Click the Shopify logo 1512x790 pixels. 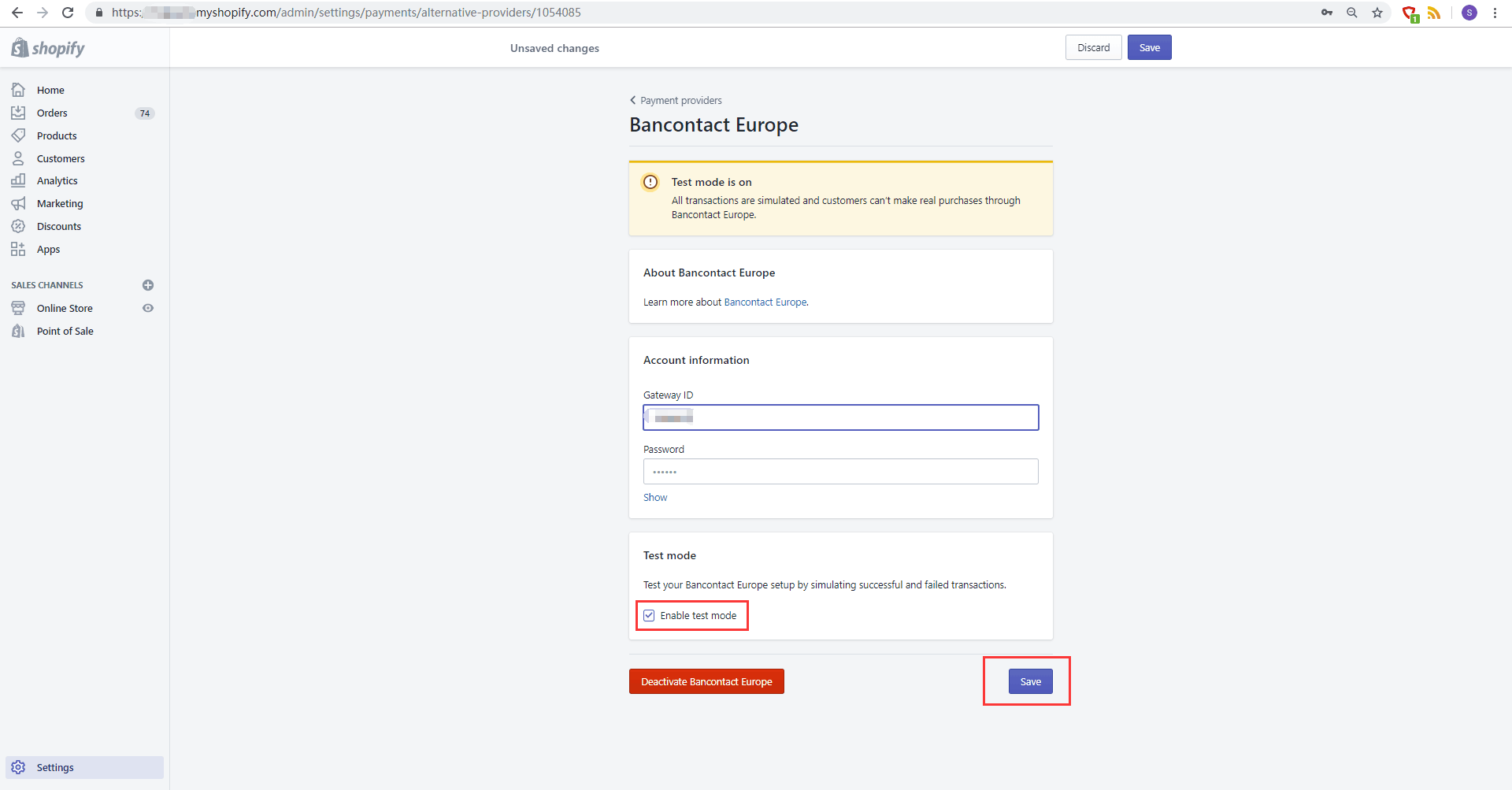[x=48, y=48]
